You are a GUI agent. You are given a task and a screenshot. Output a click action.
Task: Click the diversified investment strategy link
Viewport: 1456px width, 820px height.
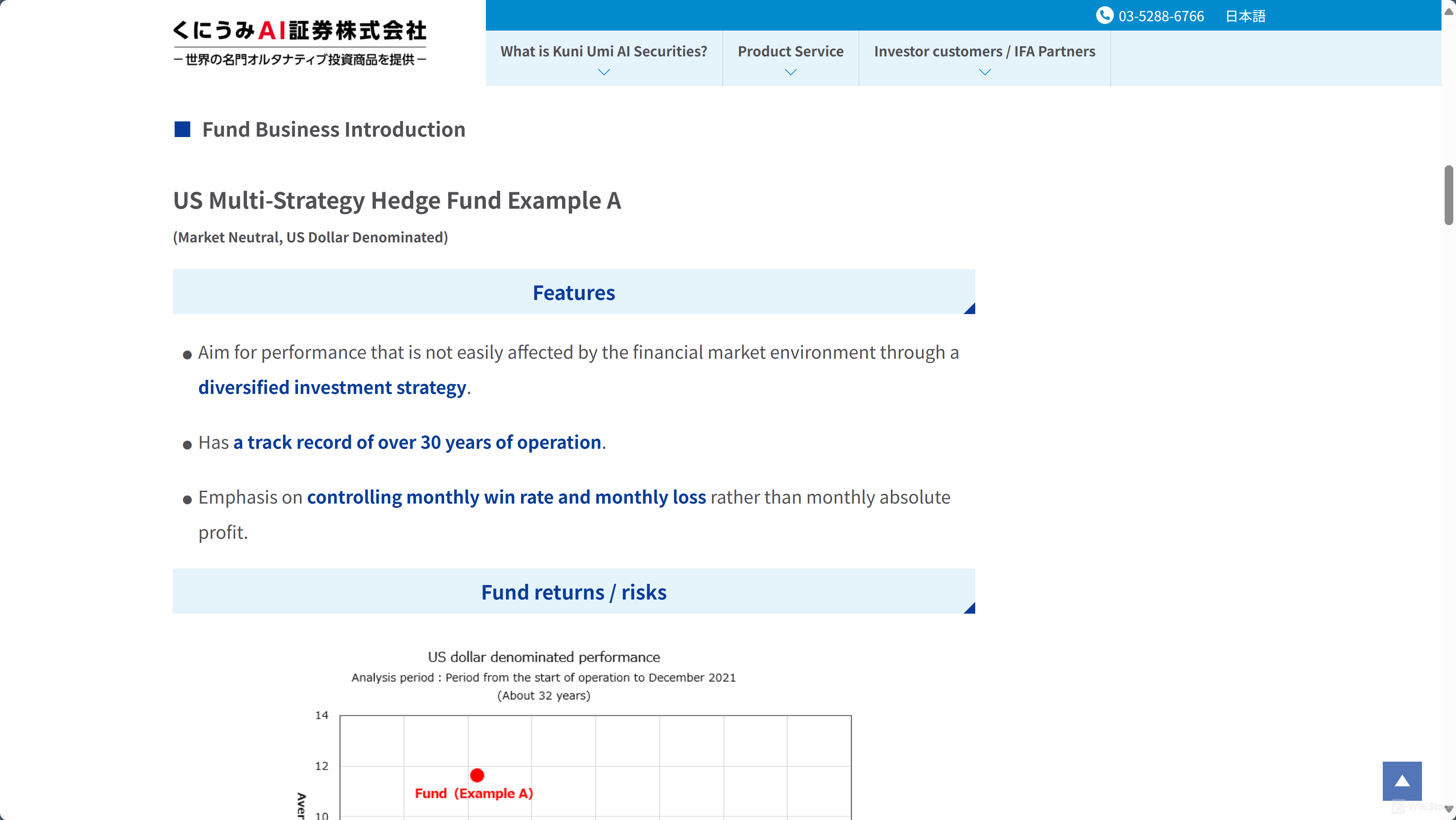[333, 387]
